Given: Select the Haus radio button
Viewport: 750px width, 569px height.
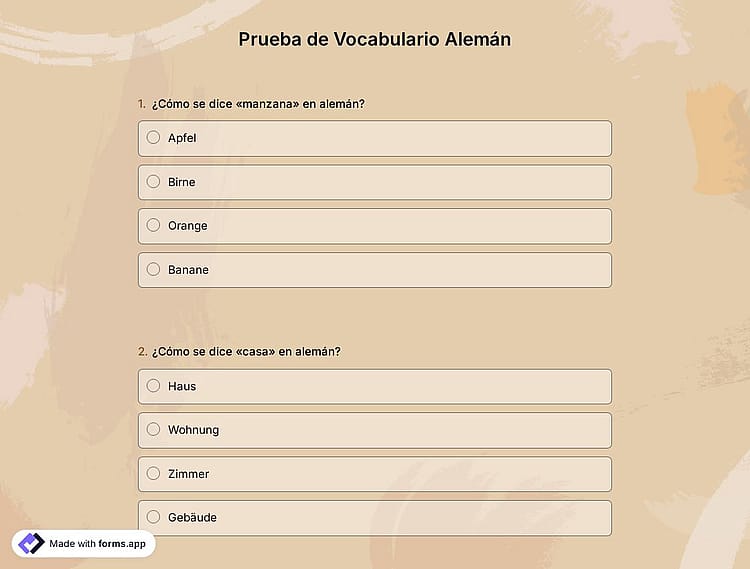Looking at the screenshot, I should (153, 385).
